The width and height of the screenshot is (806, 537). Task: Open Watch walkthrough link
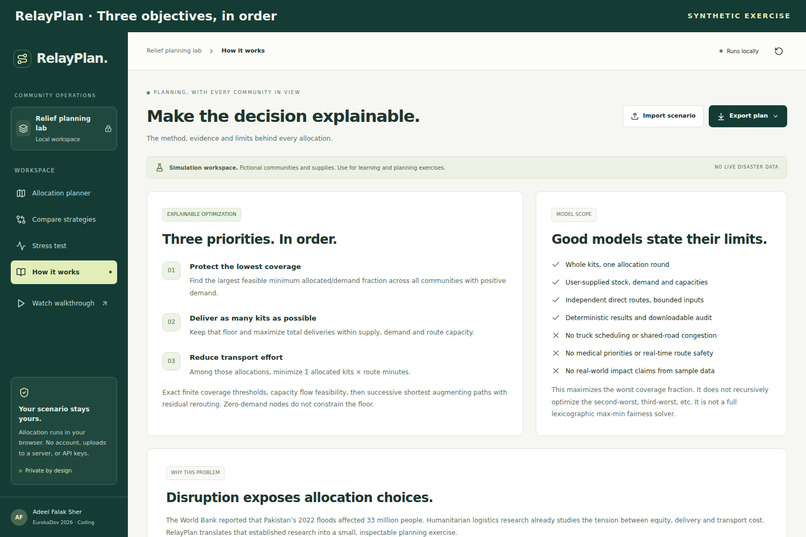coord(64,303)
